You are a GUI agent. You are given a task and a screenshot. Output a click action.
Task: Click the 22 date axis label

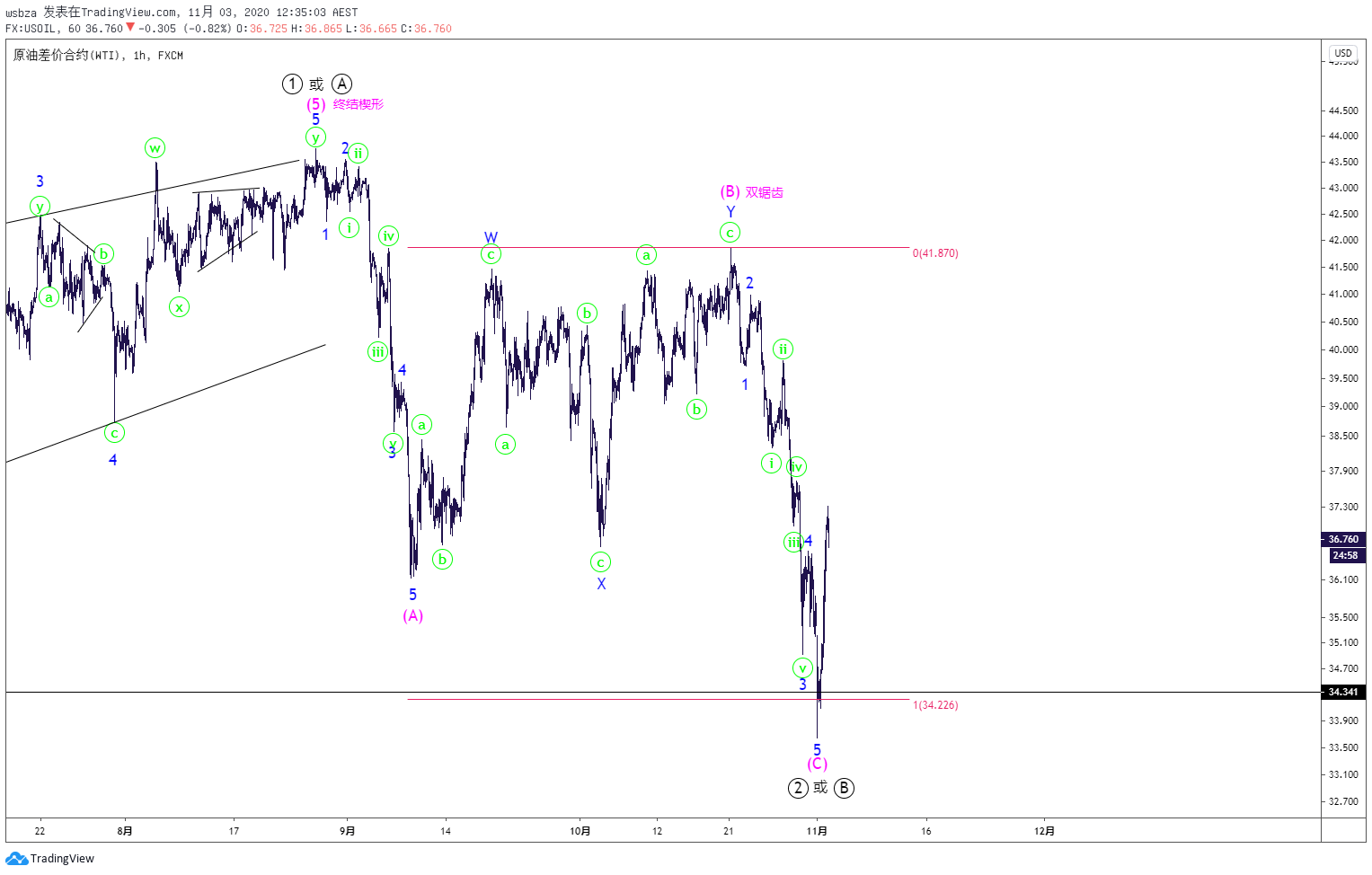(40, 831)
